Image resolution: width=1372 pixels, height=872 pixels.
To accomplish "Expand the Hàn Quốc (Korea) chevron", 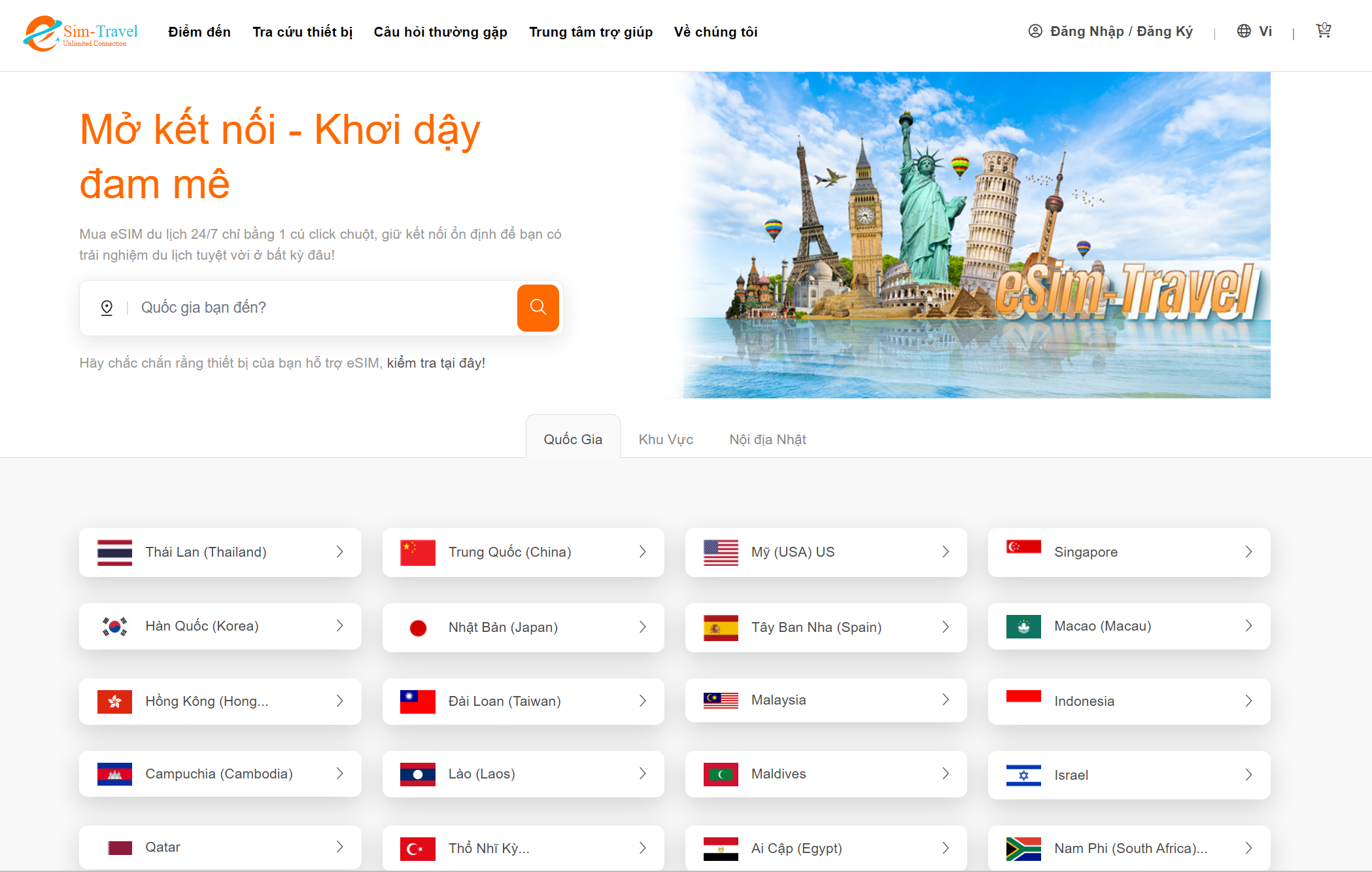I will point(340,626).
